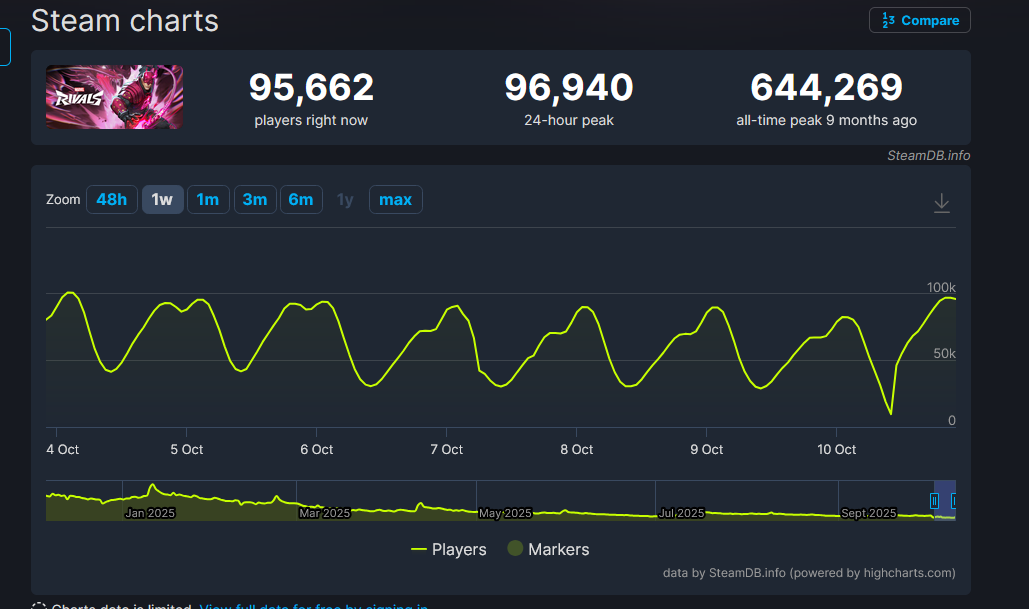This screenshot has width=1029, height=609.
Task: Toggle the Markers series in the legend
Action: click(549, 549)
